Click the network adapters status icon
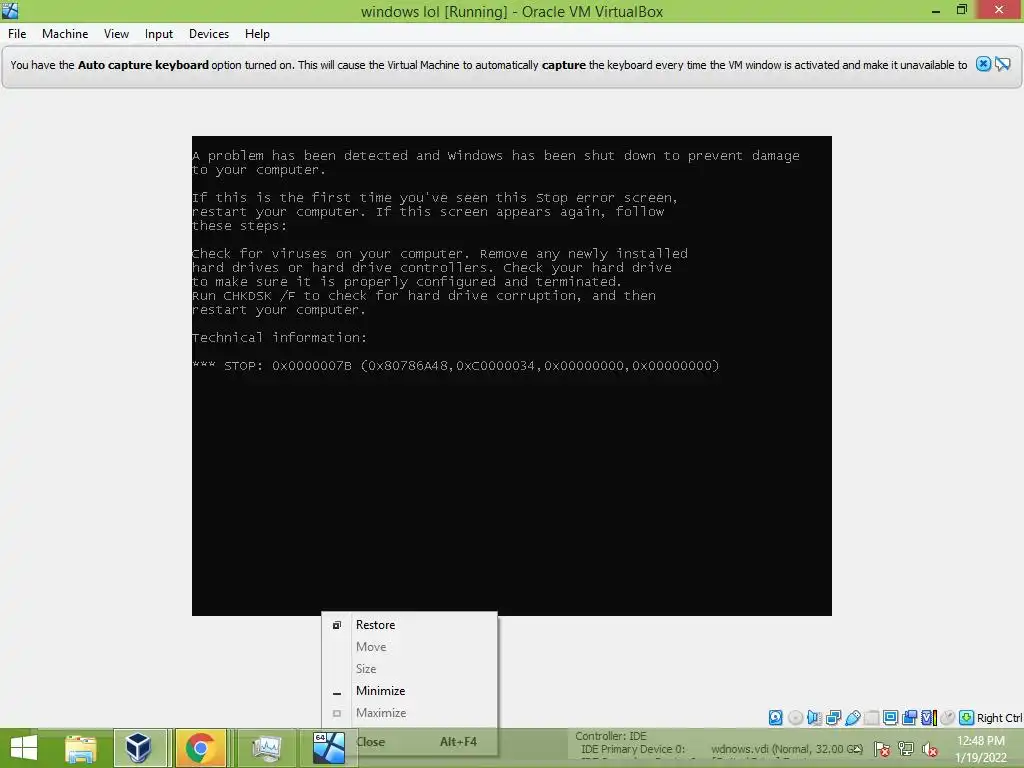Viewport: 1024px width, 768px height. (x=833, y=718)
